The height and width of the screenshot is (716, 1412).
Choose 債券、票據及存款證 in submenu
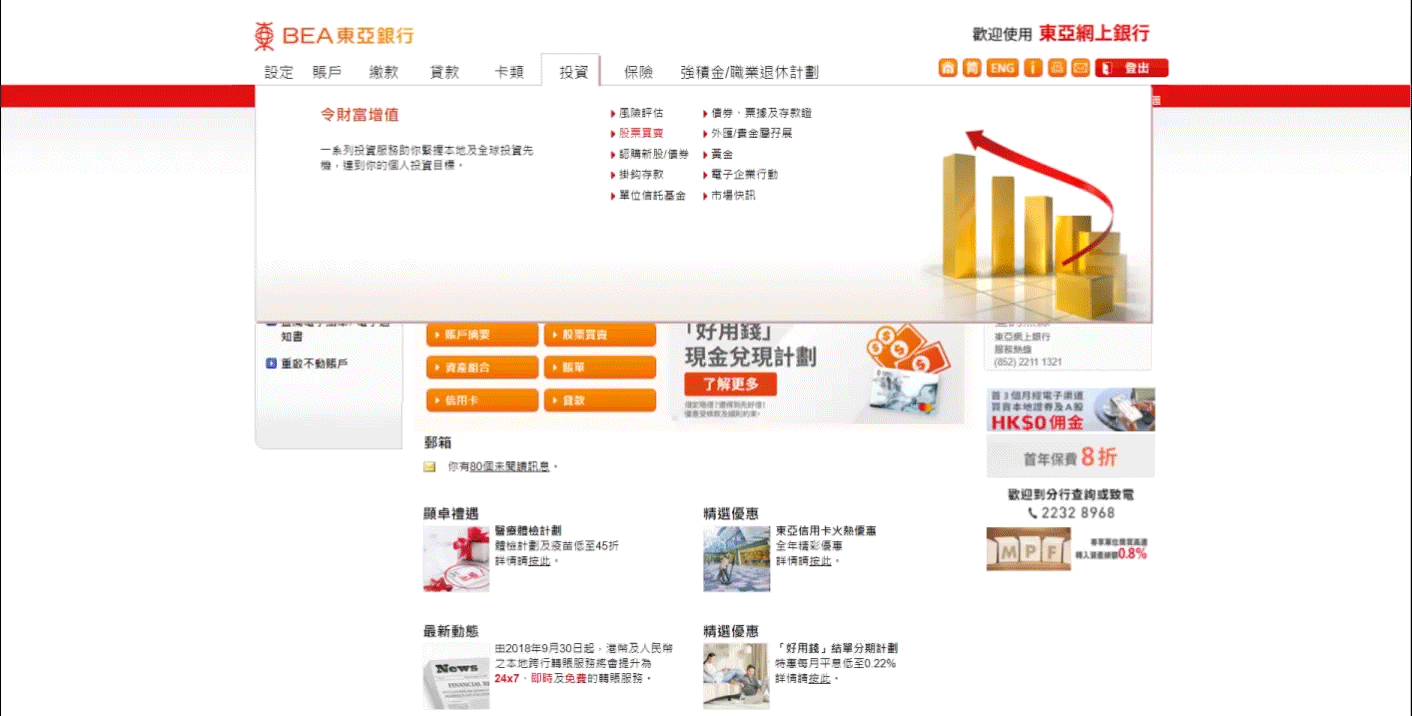tap(761, 113)
